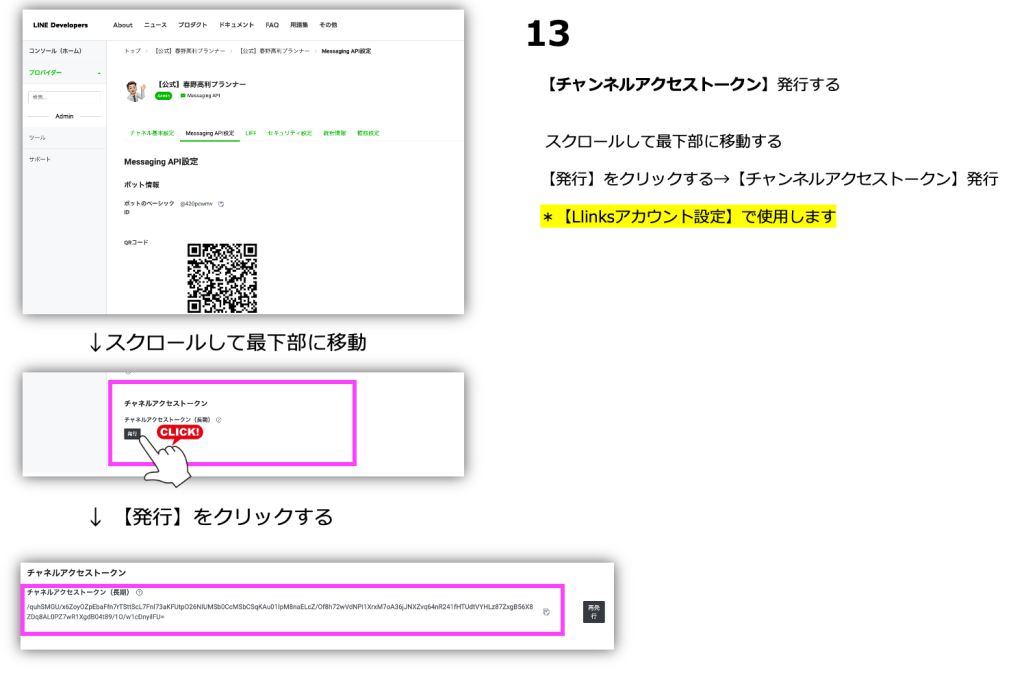The height and width of the screenshot is (690, 1024).
Task: Click the 再発行 reissue button
Action: click(x=594, y=612)
